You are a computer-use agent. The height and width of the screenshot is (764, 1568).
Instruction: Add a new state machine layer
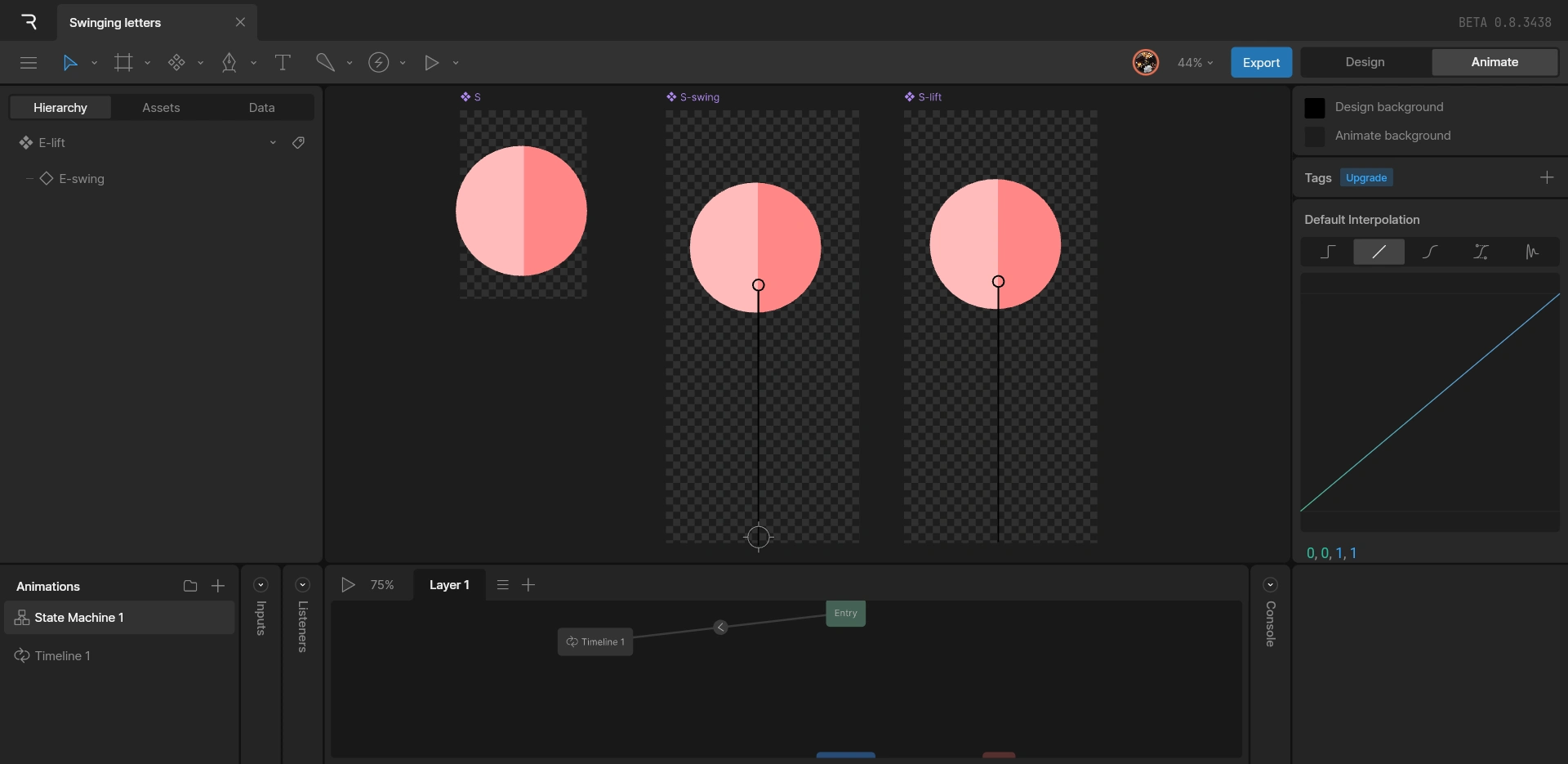pos(528,585)
